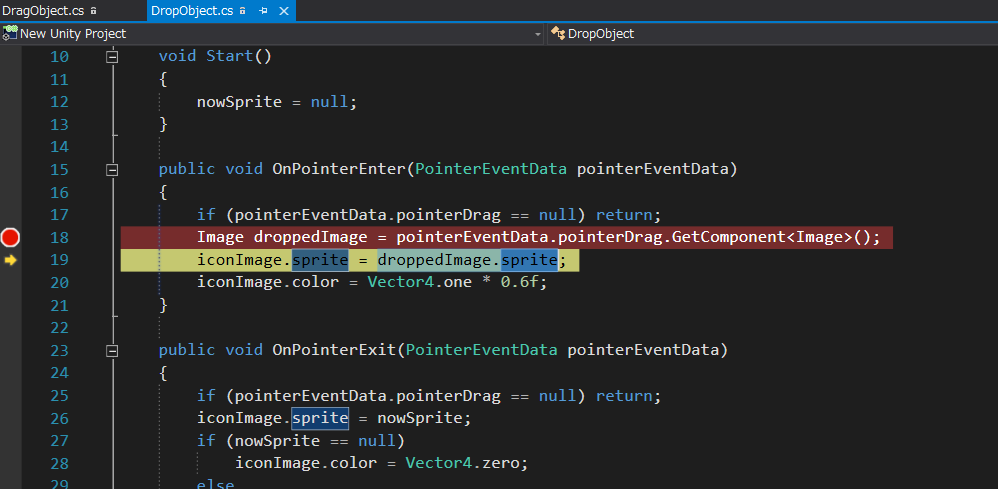Click the lock icon on DragObject.cs tab
Screen dimensions: 998x489
pos(93,11)
